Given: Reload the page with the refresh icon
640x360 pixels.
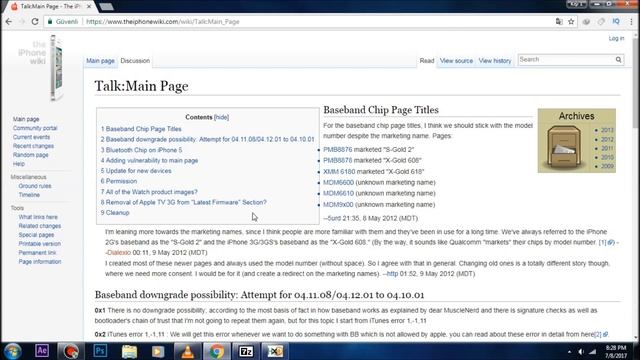Looking at the screenshot, I should (35, 22).
